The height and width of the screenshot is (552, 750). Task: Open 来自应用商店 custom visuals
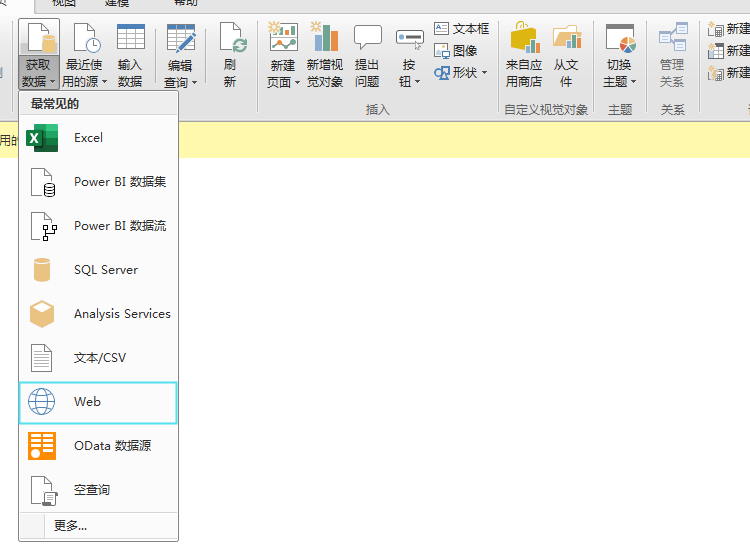tap(524, 55)
